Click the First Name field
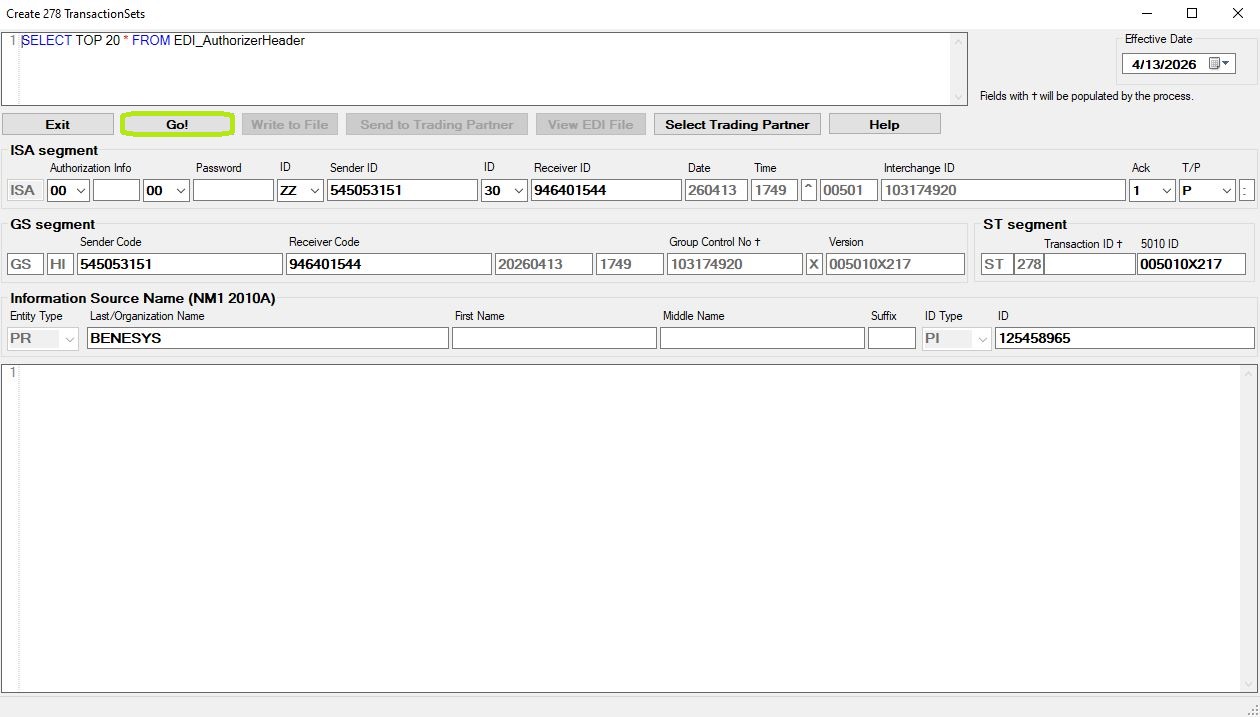 554,338
